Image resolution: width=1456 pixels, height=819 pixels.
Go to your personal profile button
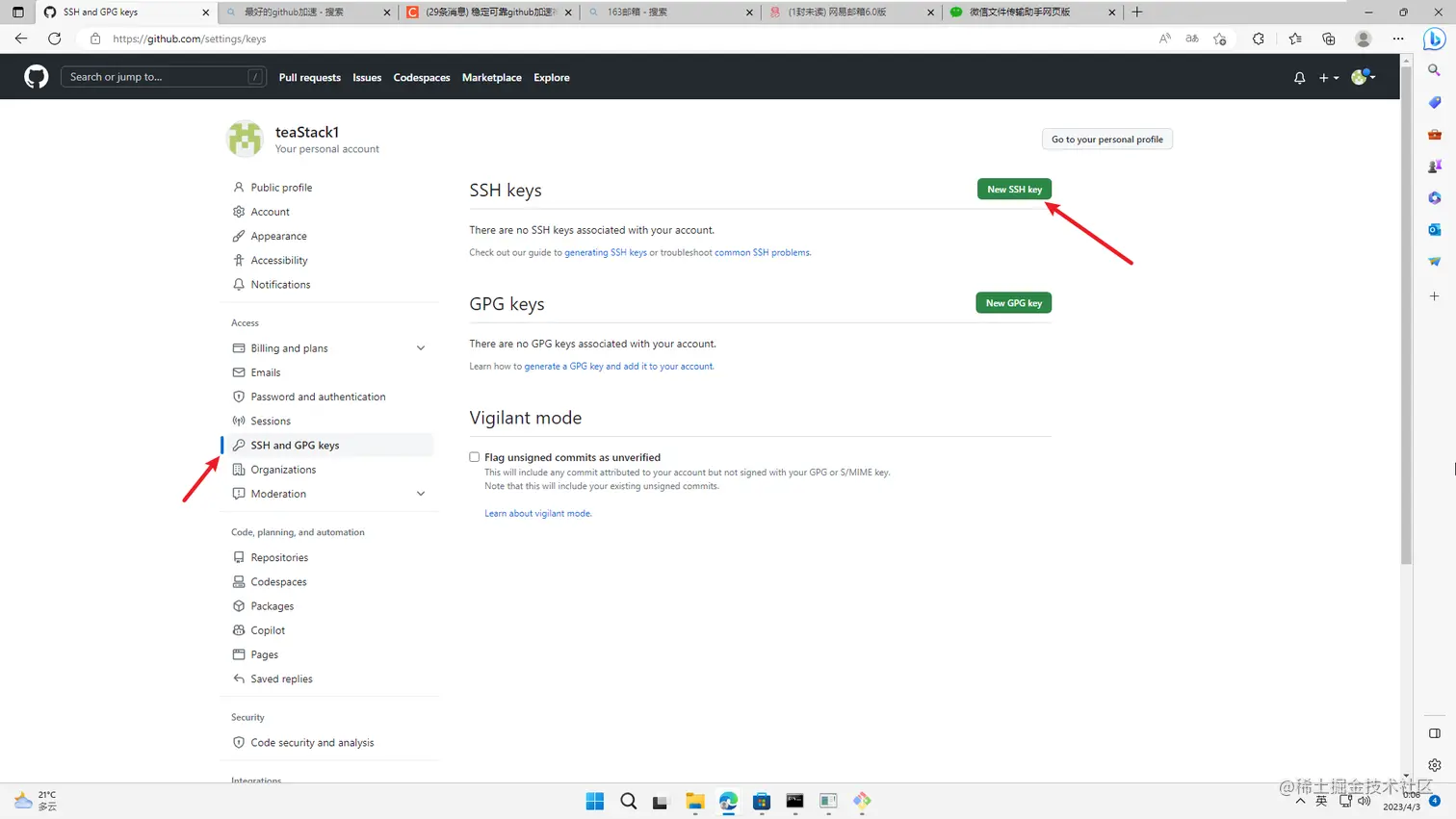pyautogui.click(x=1107, y=140)
